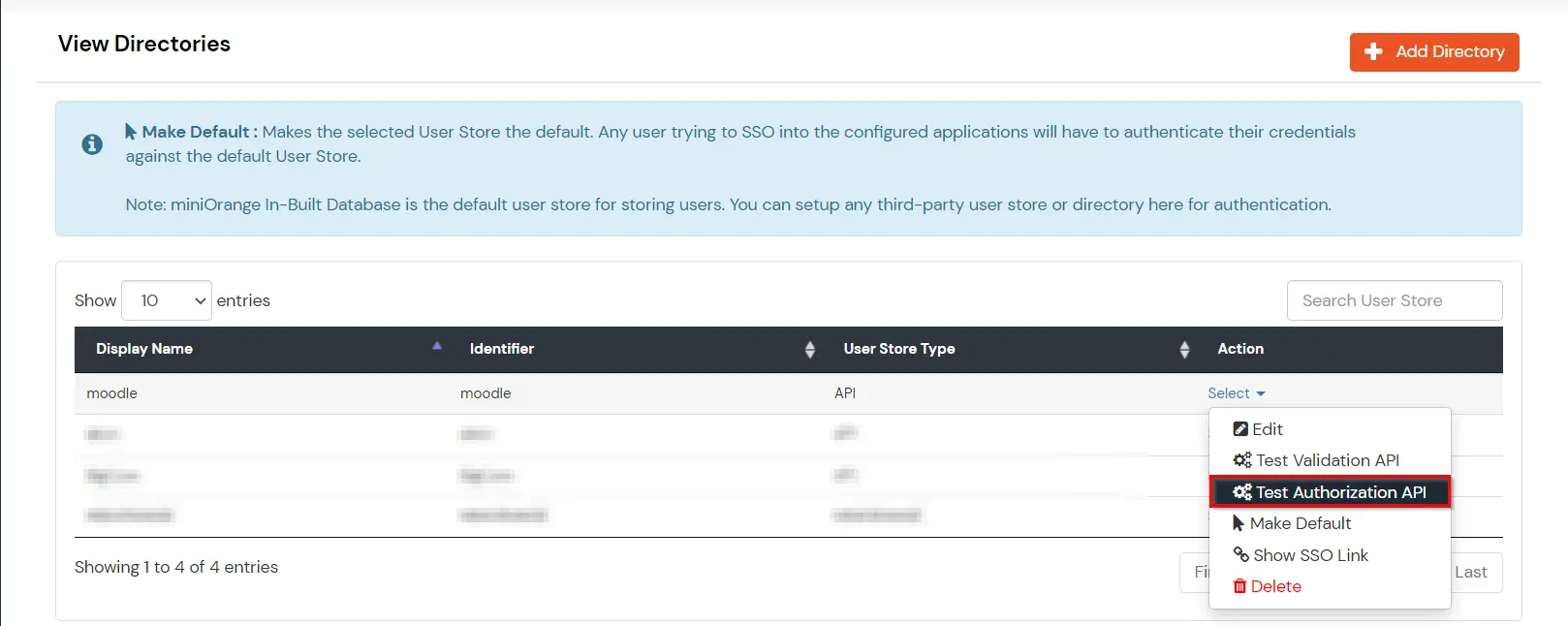Click API user store type cell
This screenshot has width=1568, height=626.
coord(845,393)
